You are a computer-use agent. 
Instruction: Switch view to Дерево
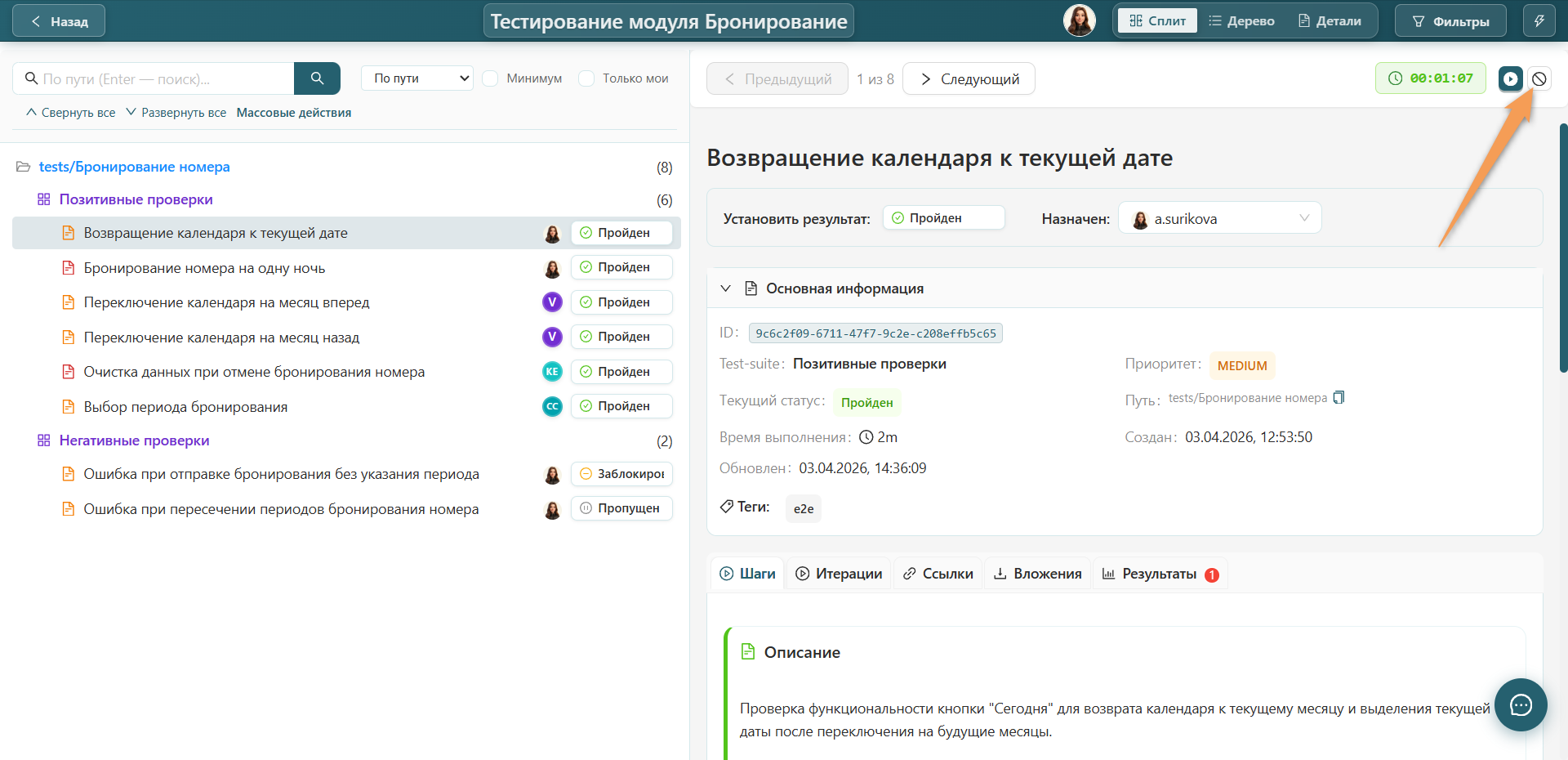[x=1241, y=21]
